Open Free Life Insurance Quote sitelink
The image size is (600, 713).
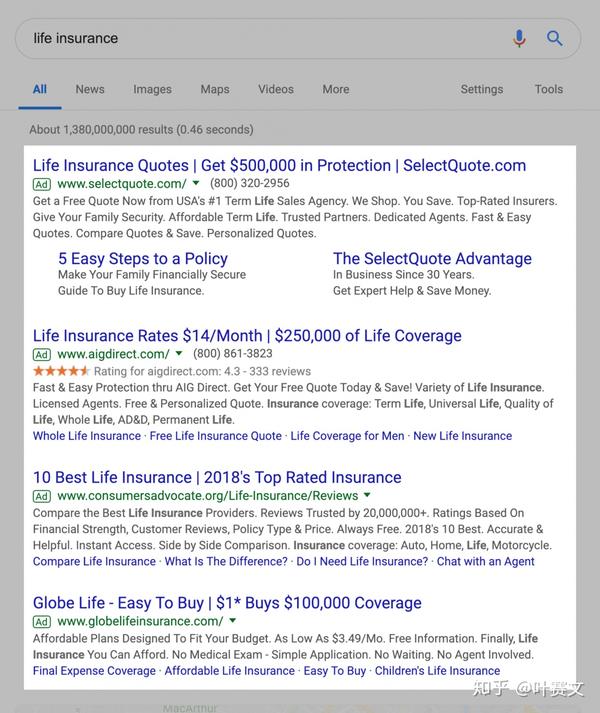click(x=216, y=436)
